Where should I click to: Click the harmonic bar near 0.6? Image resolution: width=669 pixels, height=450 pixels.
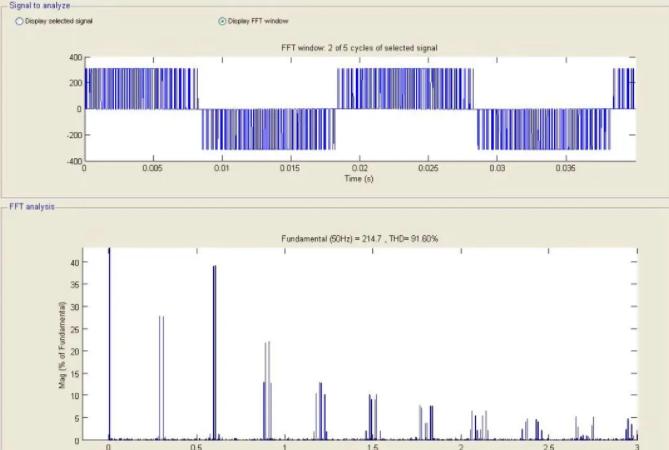[214, 350]
